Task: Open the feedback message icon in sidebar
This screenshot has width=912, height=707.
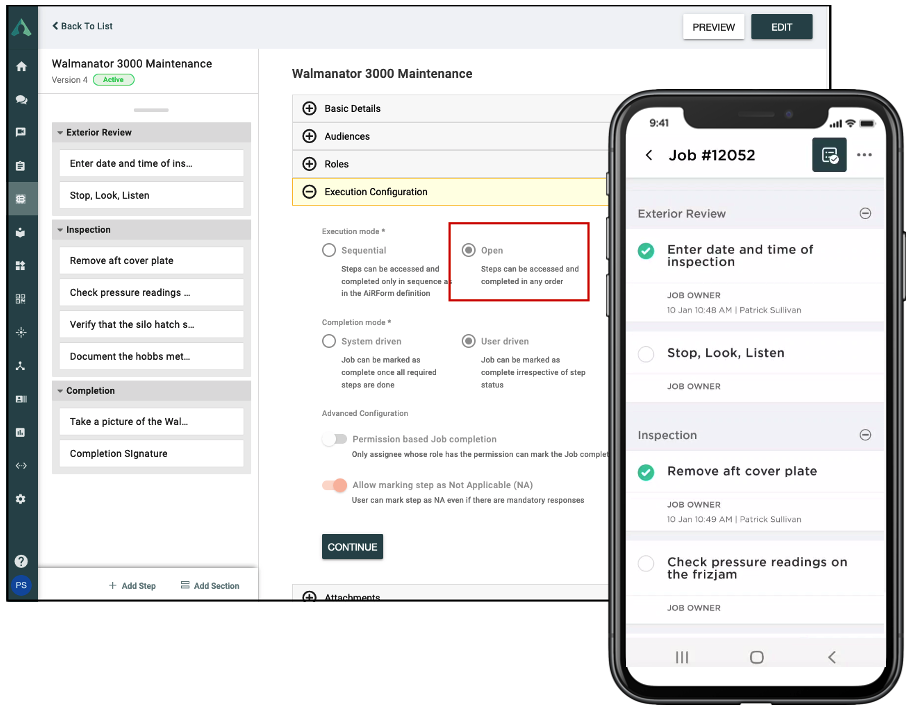Action: pyautogui.click(x=21, y=133)
